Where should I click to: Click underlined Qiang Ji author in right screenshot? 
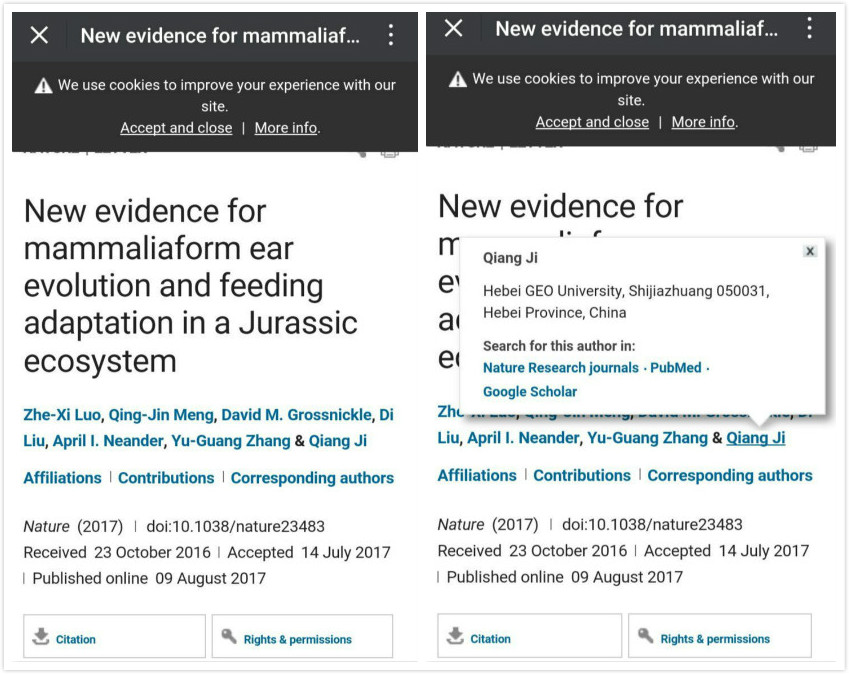click(756, 438)
